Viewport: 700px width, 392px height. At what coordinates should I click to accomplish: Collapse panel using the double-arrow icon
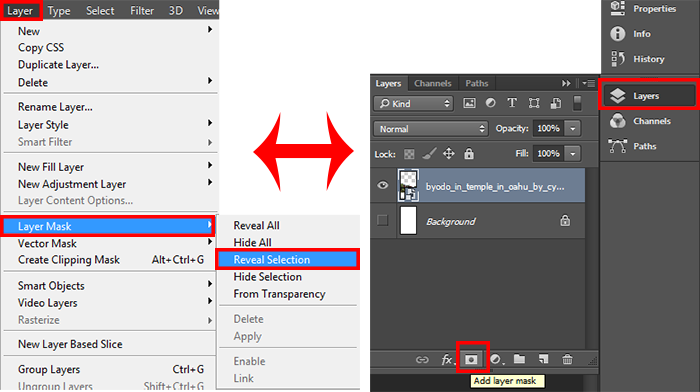(566, 83)
